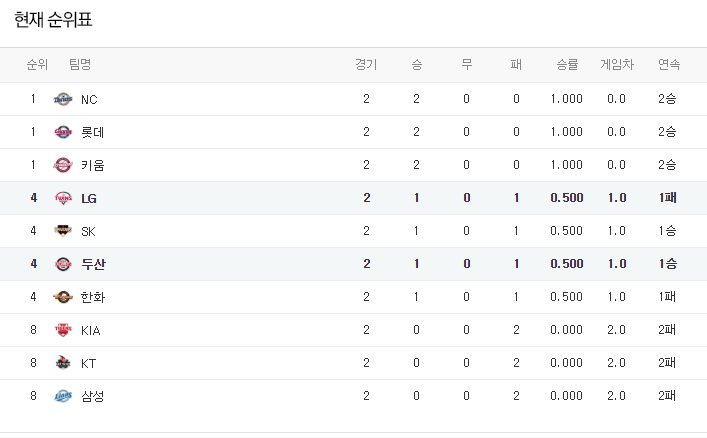
Task: Click the 승률 column header
Action: click(567, 65)
